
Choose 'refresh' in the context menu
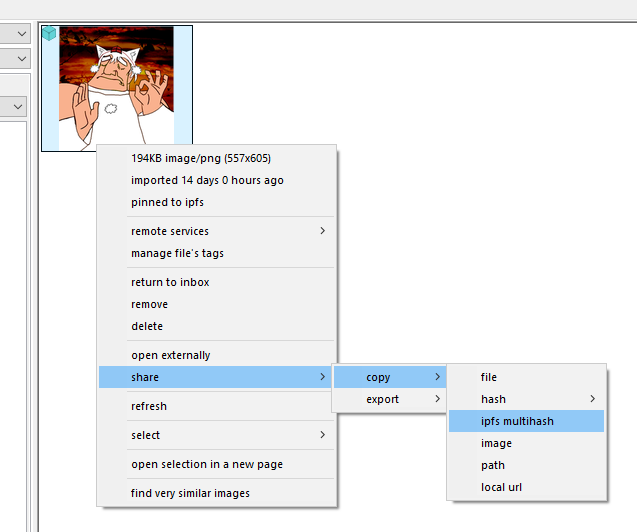[x=217, y=406]
